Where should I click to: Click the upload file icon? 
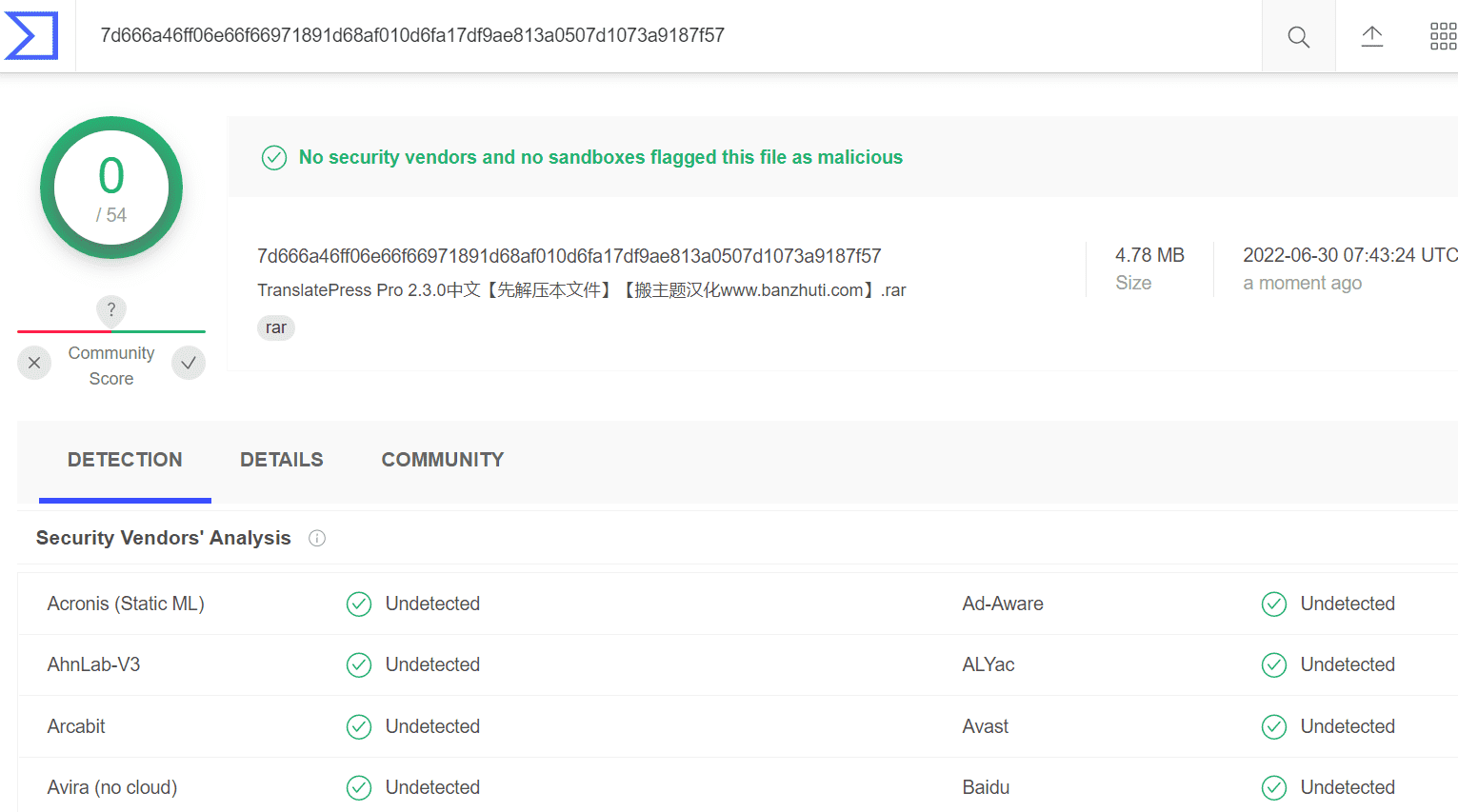[1371, 36]
